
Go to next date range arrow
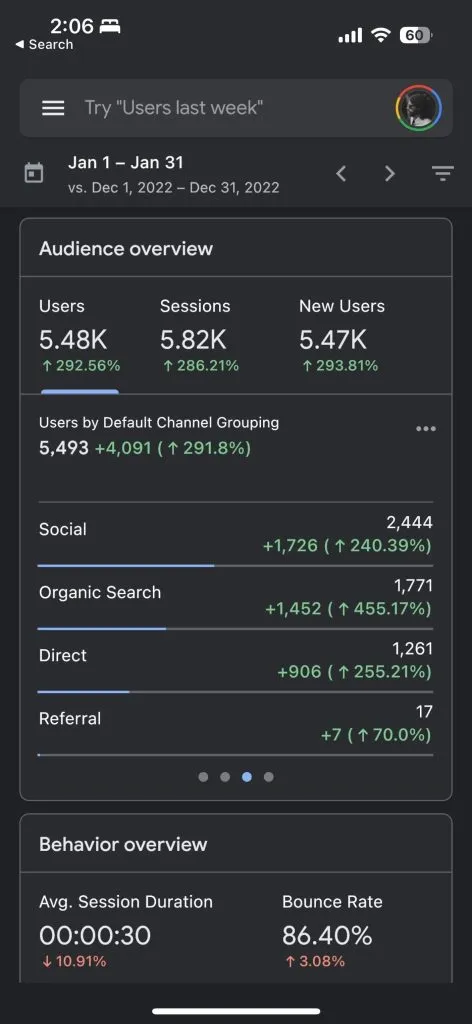pyautogui.click(x=390, y=173)
